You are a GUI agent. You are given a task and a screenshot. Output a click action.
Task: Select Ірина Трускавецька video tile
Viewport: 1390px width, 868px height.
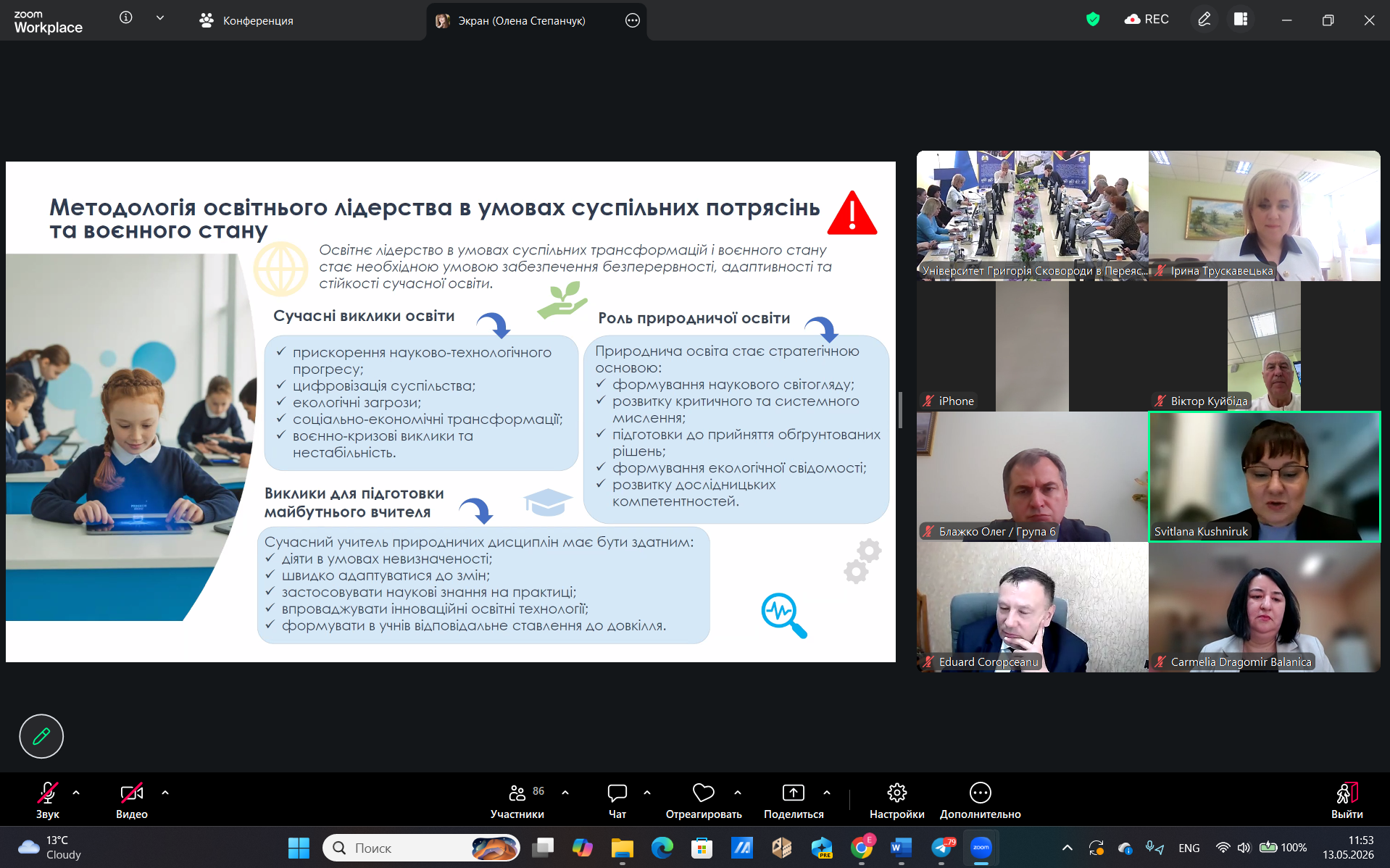coord(1265,216)
